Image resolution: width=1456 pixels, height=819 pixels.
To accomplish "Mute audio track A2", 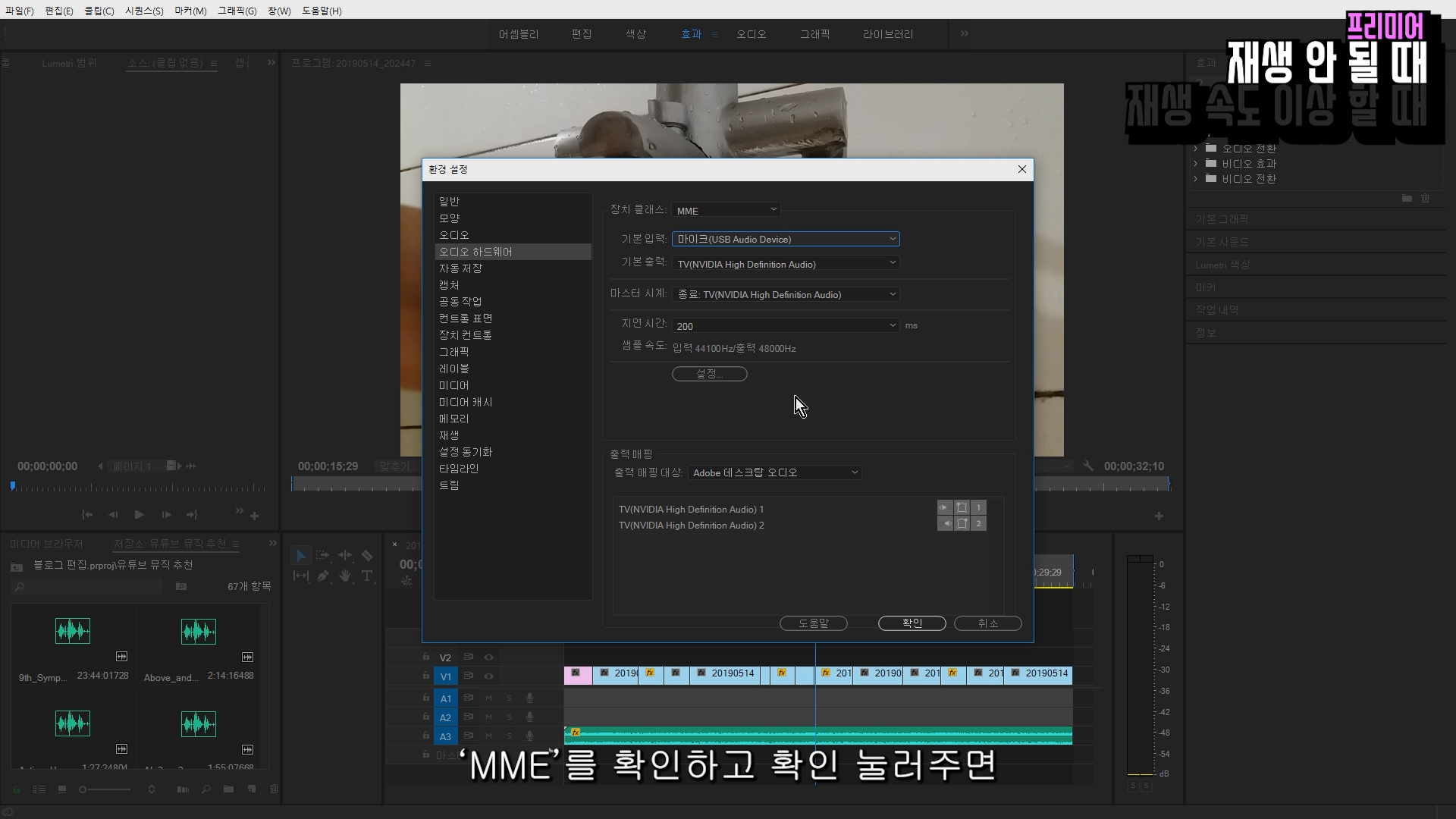I will (x=489, y=717).
